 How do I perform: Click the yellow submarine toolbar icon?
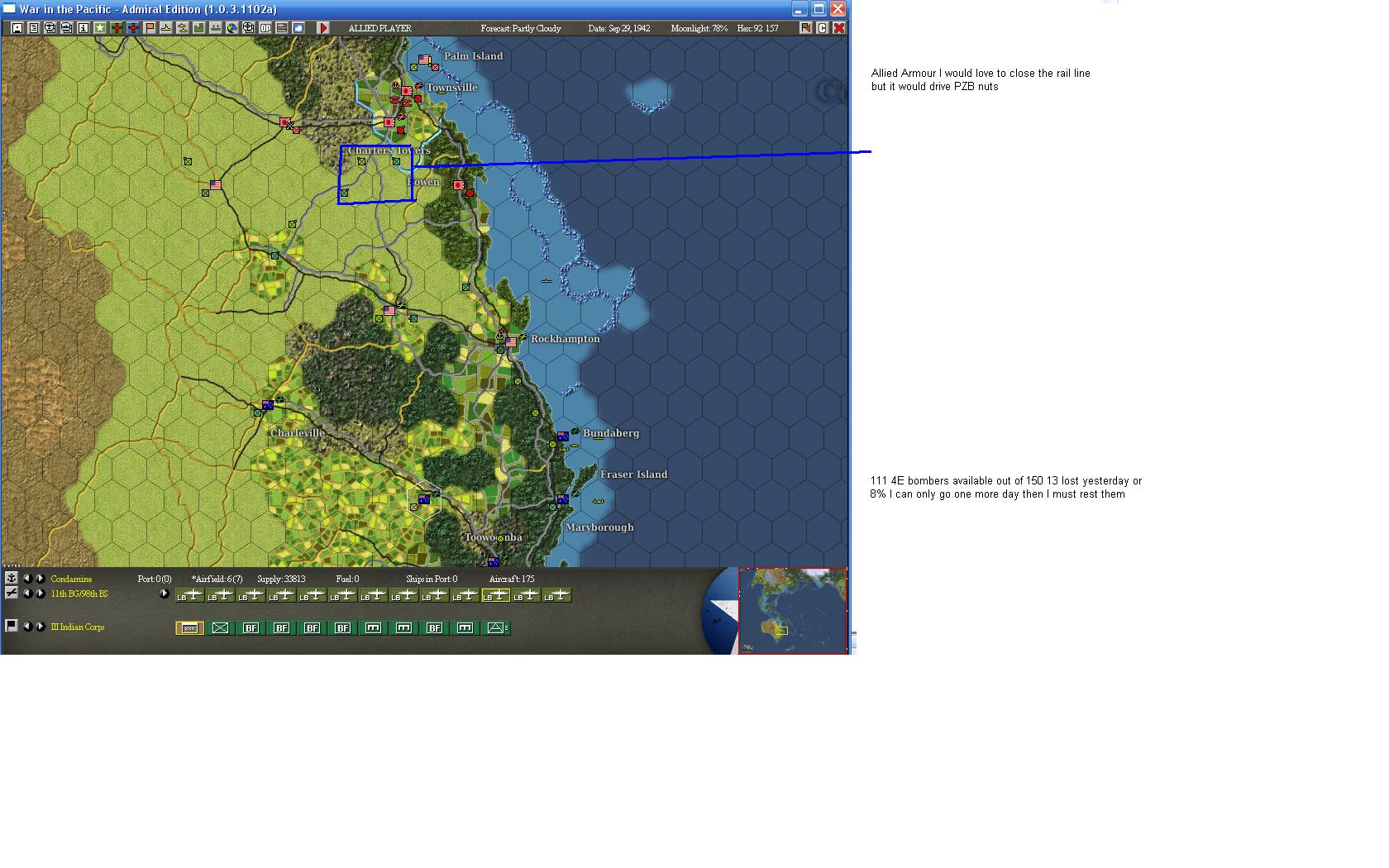pyautogui.click(x=166, y=28)
